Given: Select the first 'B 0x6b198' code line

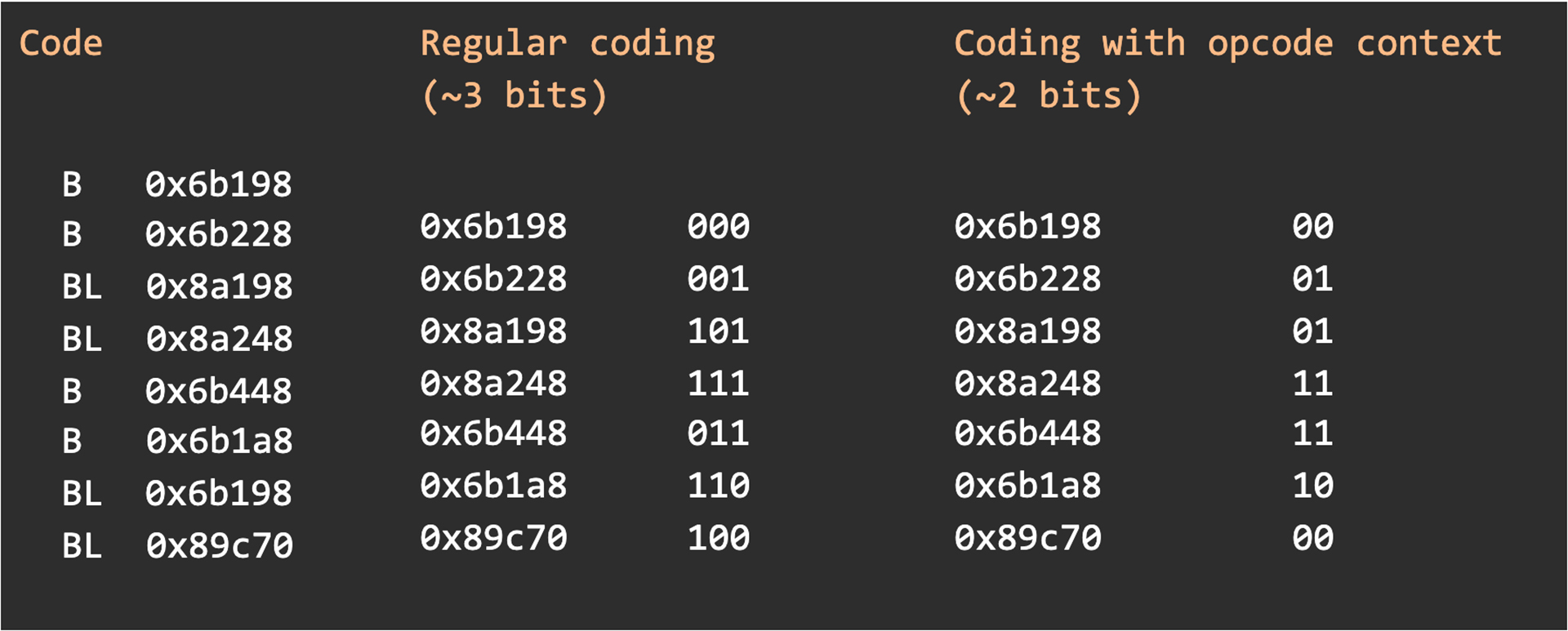Looking at the screenshot, I should (x=177, y=184).
